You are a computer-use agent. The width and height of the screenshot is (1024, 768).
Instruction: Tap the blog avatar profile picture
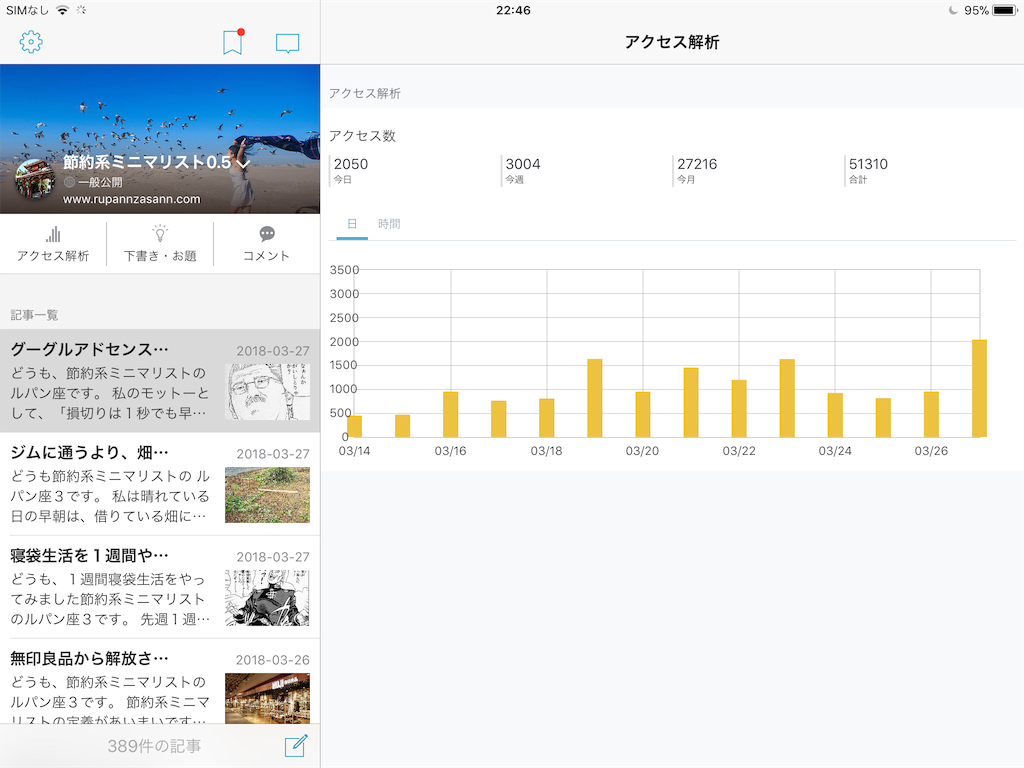[x=36, y=178]
